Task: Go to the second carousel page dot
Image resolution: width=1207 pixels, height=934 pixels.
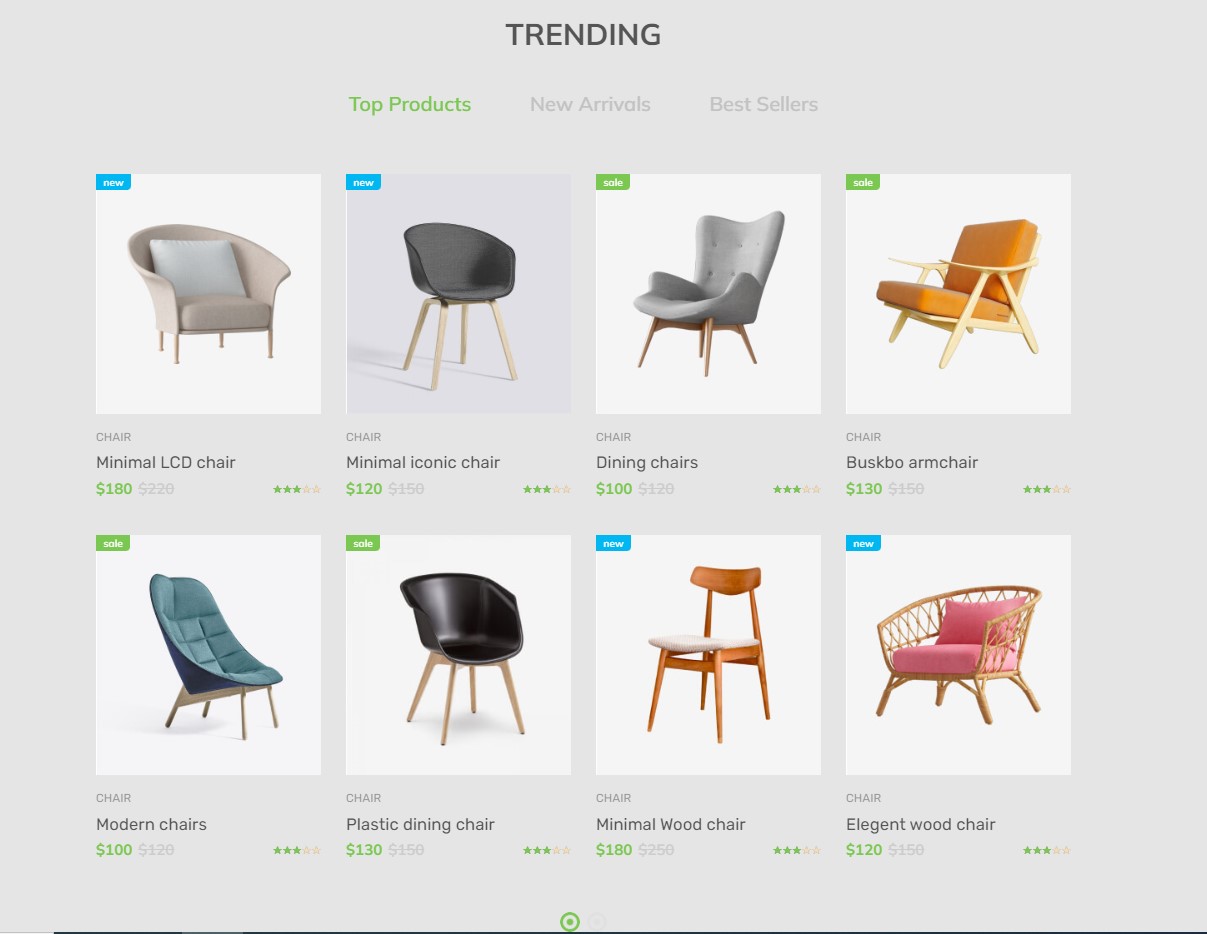Action: [597, 922]
